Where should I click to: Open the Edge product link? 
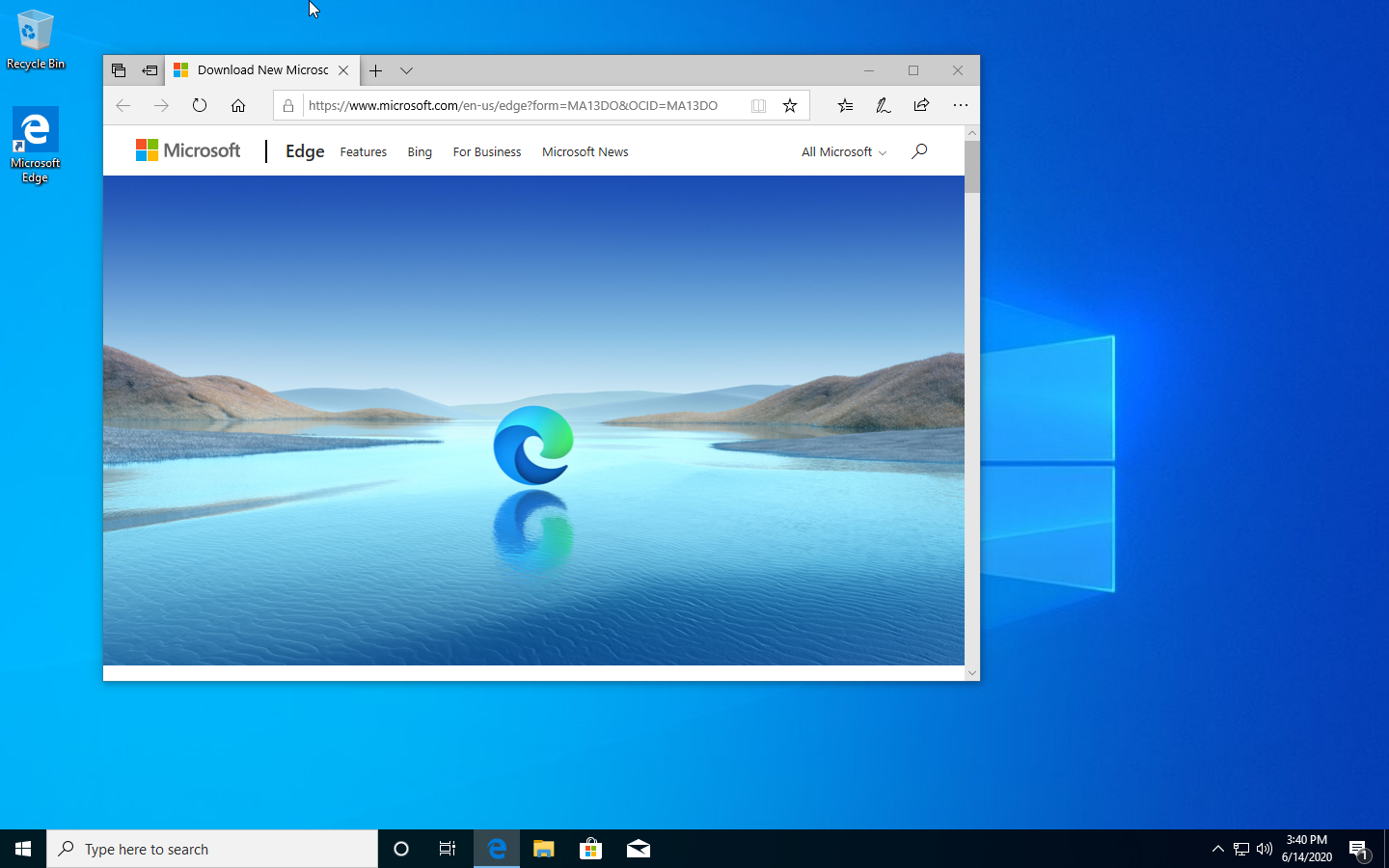click(x=305, y=151)
